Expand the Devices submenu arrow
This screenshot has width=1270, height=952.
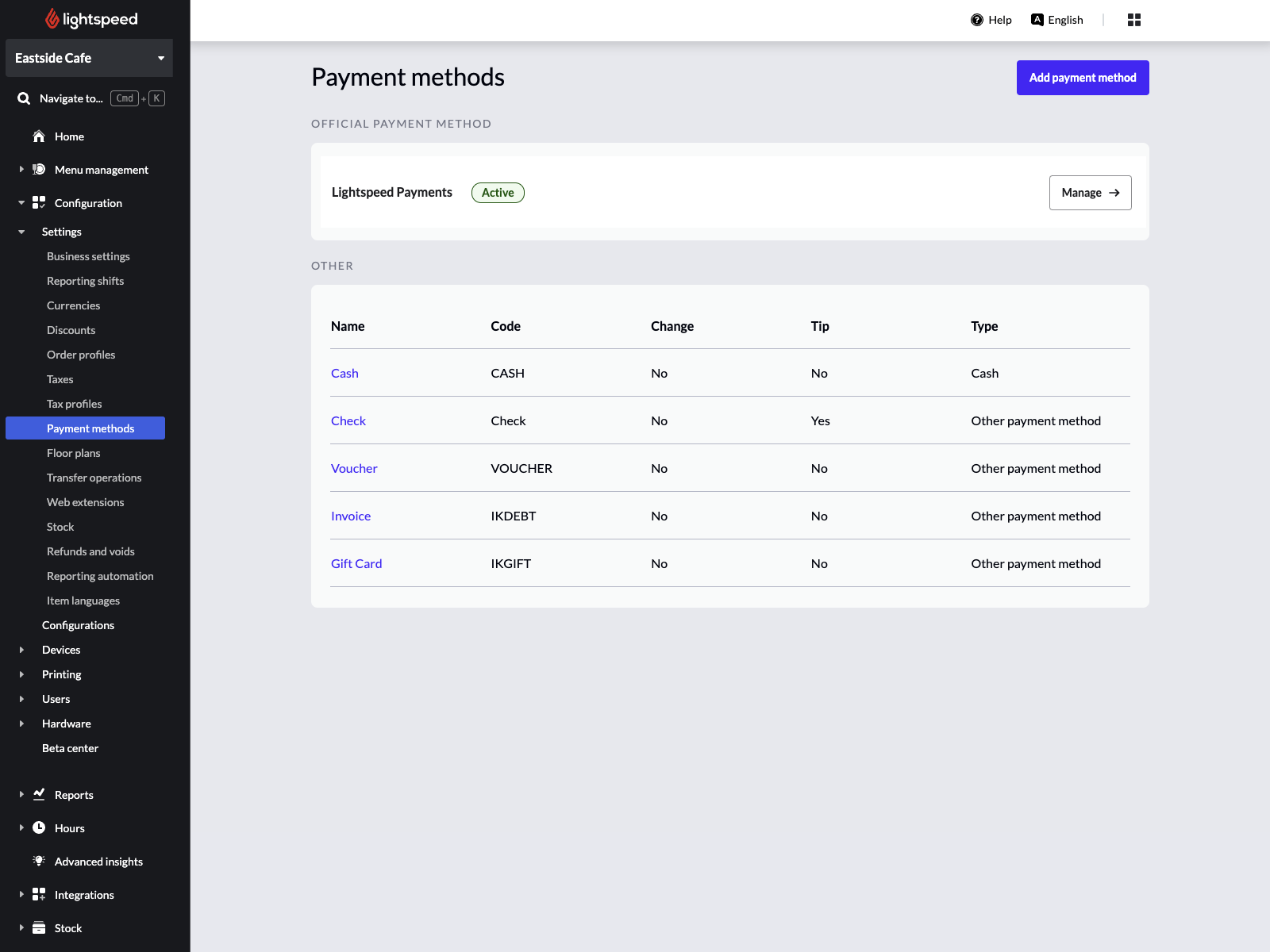[x=21, y=650]
